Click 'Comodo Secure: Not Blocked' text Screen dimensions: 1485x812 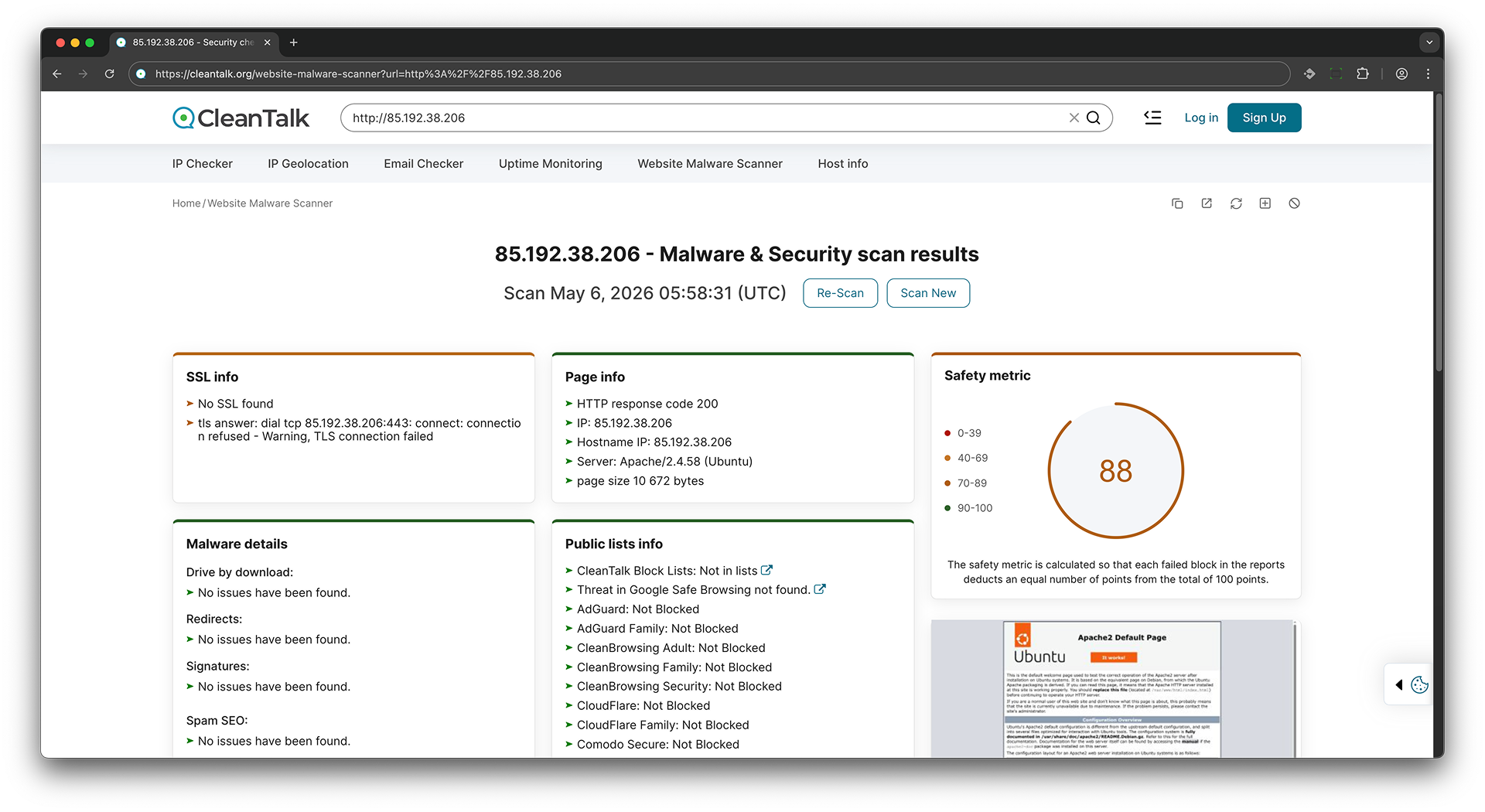[658, 744]
